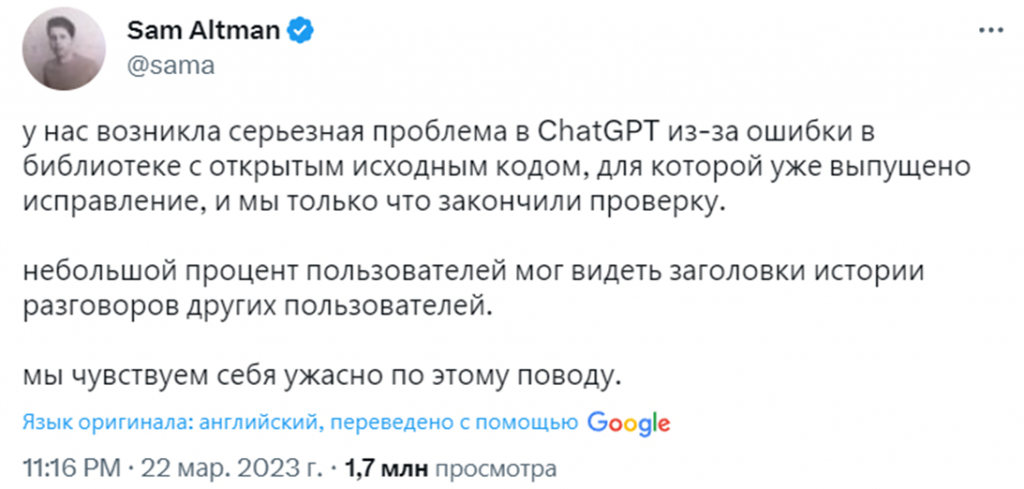Click the '1,7 млн' views count
1024x489 pixels.
pyautogui.click(x=385, y=467)
